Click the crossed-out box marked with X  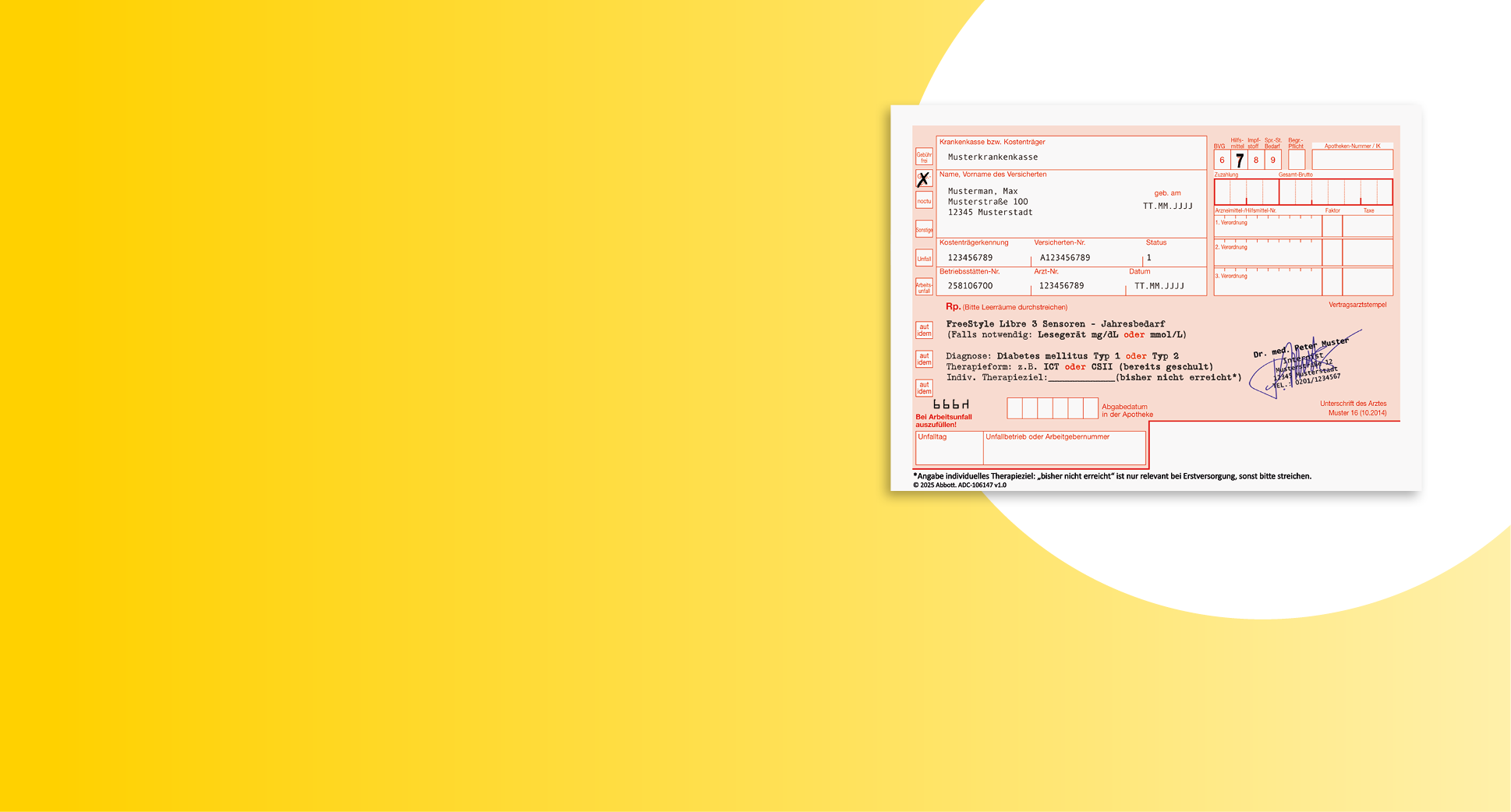924,179
